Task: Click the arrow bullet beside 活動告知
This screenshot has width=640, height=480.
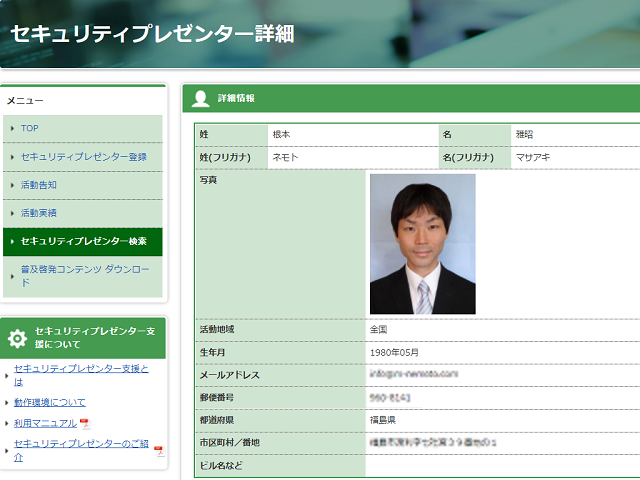Action: pos(12,185)
